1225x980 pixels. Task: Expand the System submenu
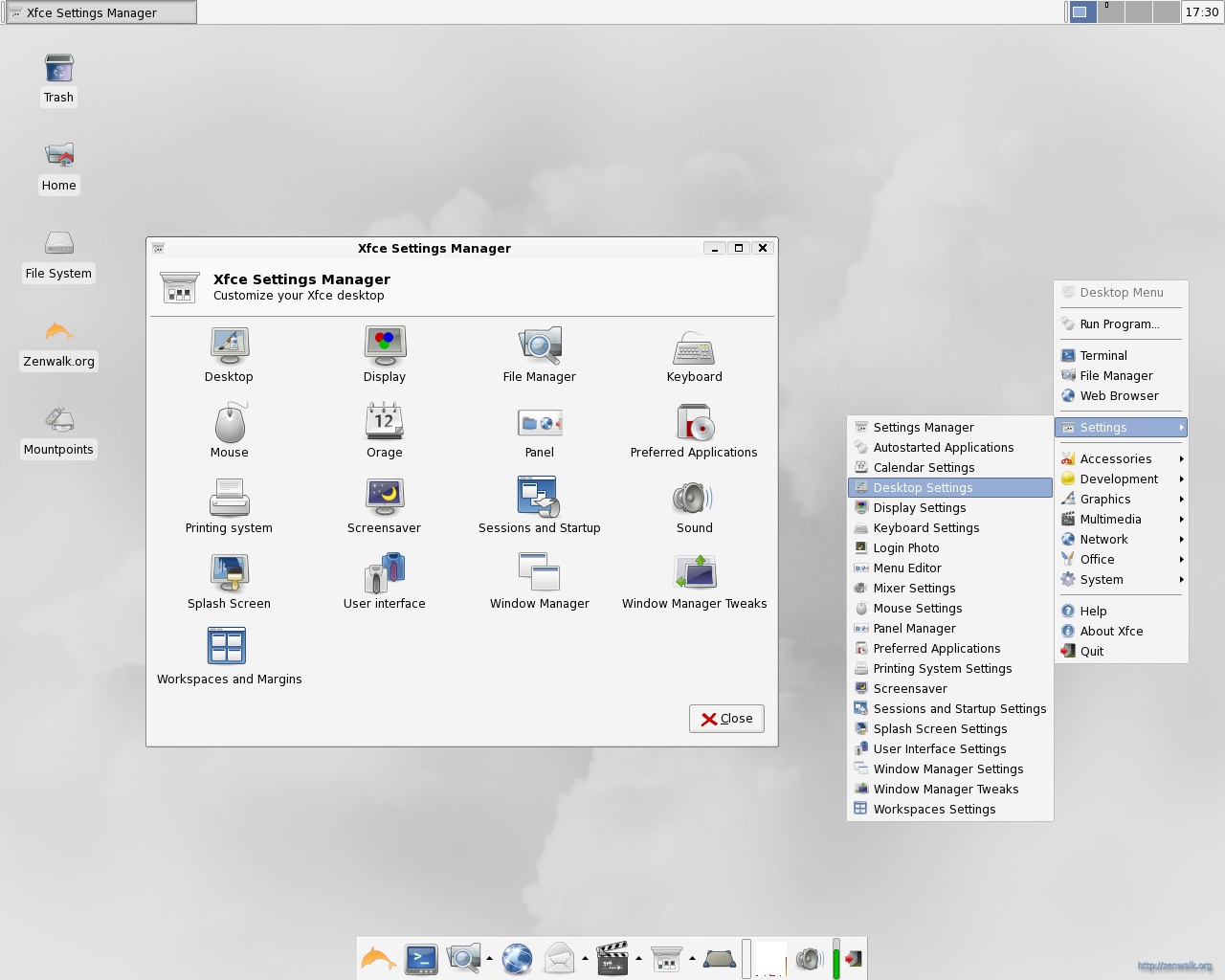pos(1122,580)
